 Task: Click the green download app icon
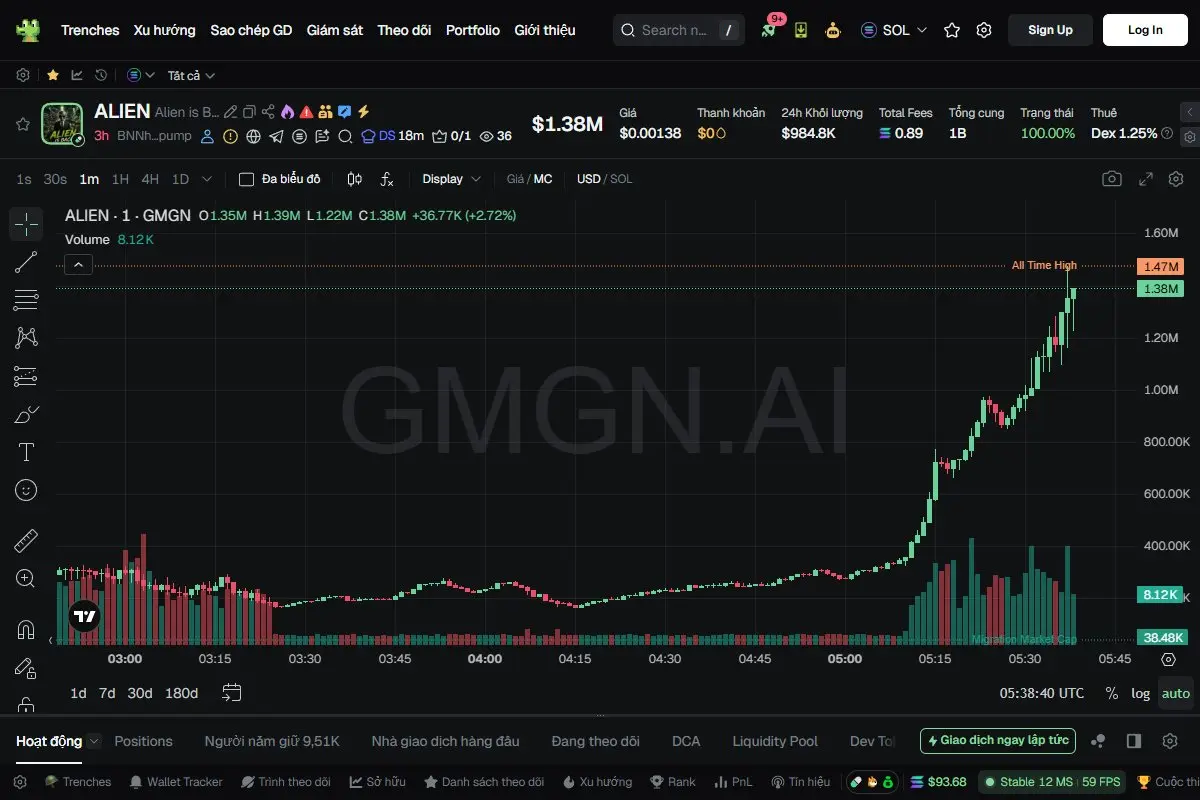click(x=801, y=30)
